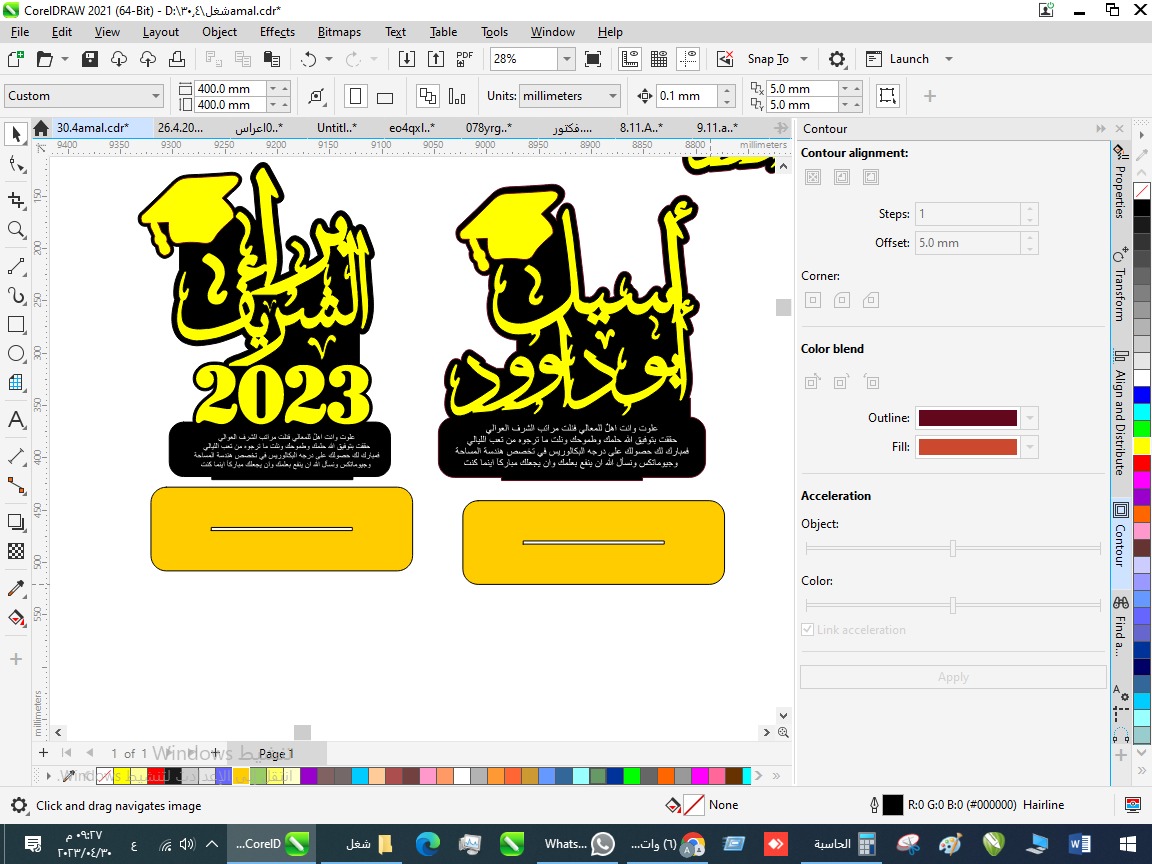Click the Save icon in toolbar
The image size is (1152, 864).
pos(90,59)
